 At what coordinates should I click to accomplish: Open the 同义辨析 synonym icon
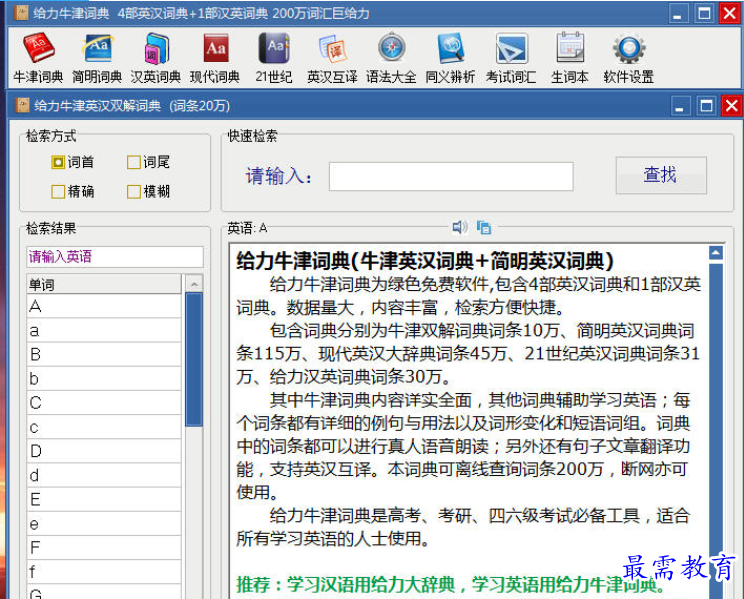click(450, 57)
